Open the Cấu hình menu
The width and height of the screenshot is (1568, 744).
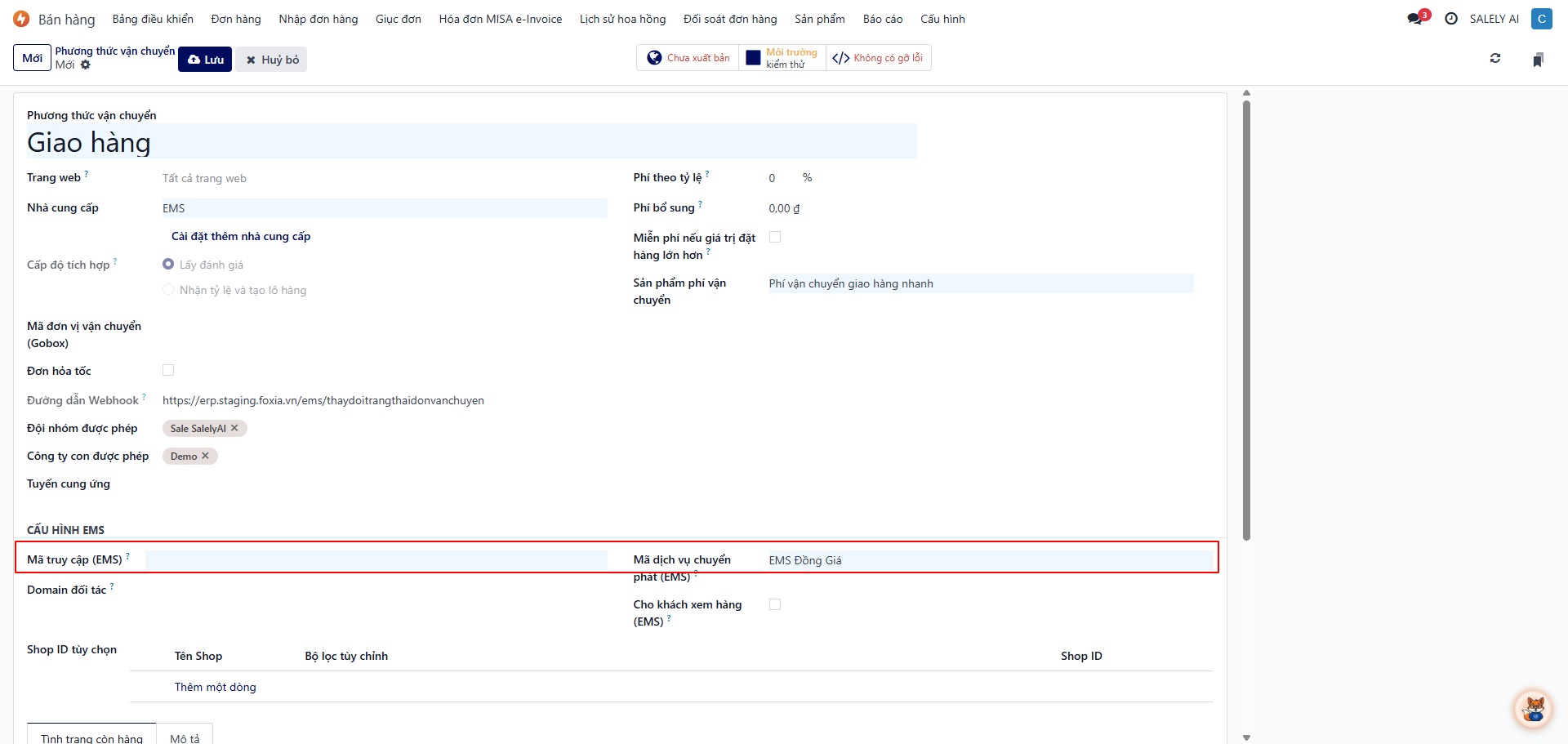click(942, 19)
